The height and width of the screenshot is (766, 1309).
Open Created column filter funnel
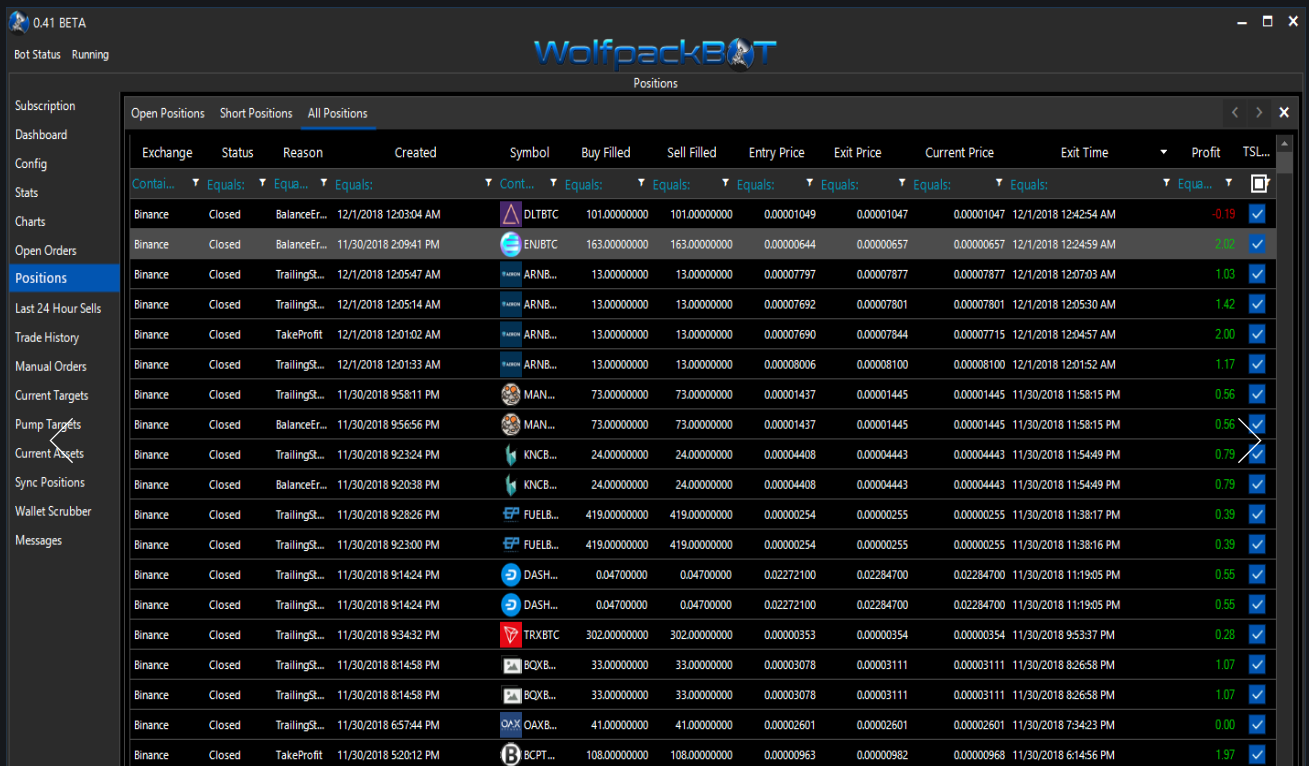(x=489, y=184)
